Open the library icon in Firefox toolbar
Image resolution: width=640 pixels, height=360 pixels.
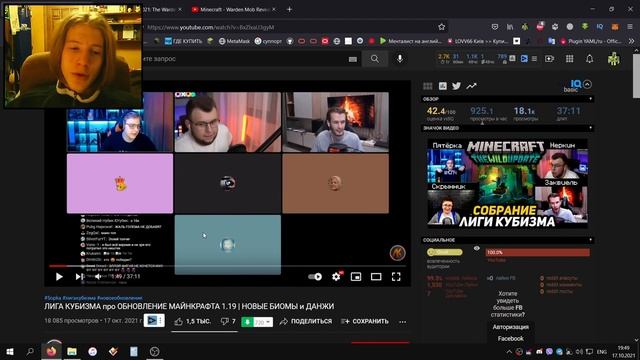[x=510, y=27]
